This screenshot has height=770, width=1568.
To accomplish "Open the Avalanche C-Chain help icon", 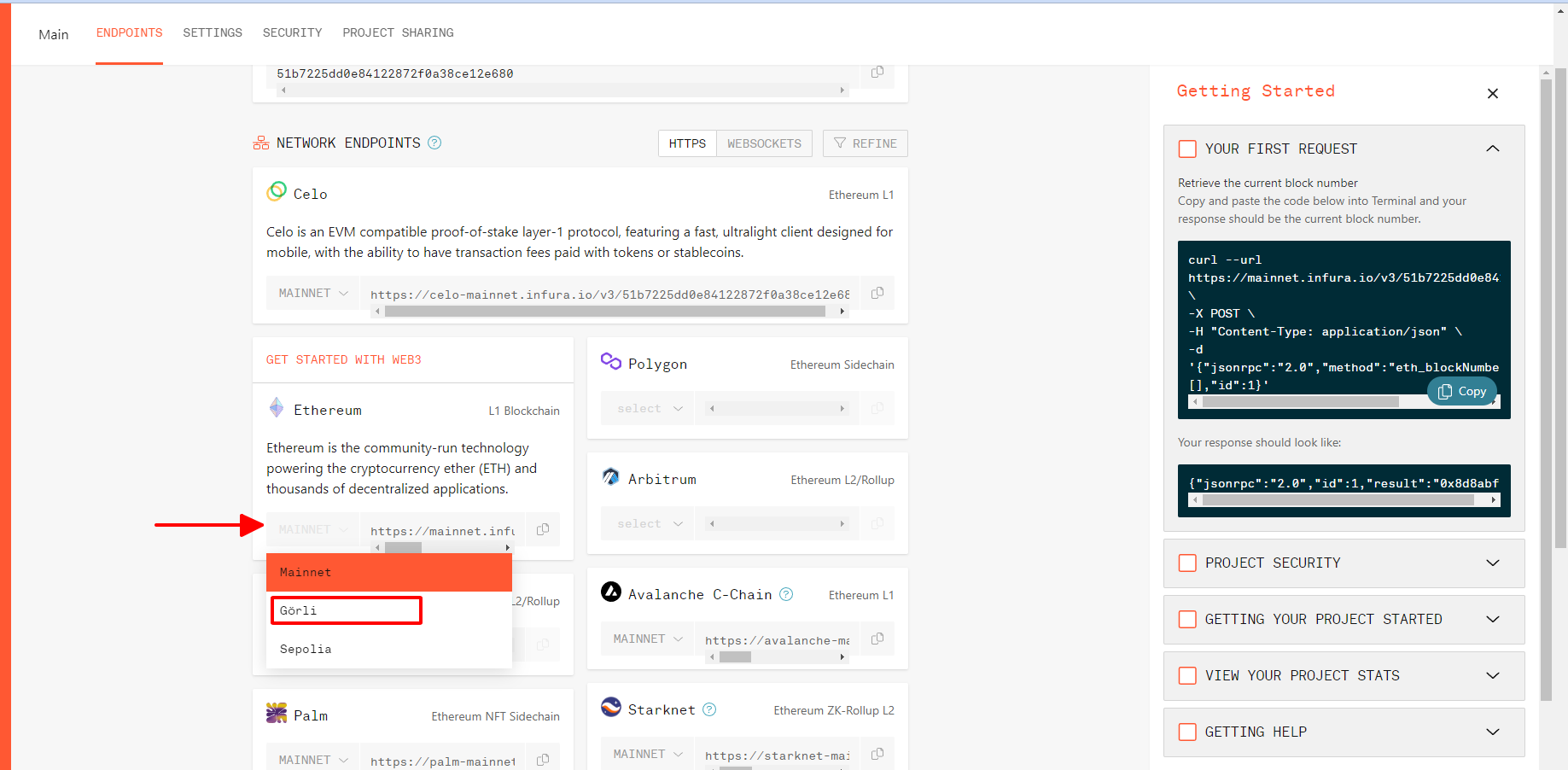I will [786, 594].
